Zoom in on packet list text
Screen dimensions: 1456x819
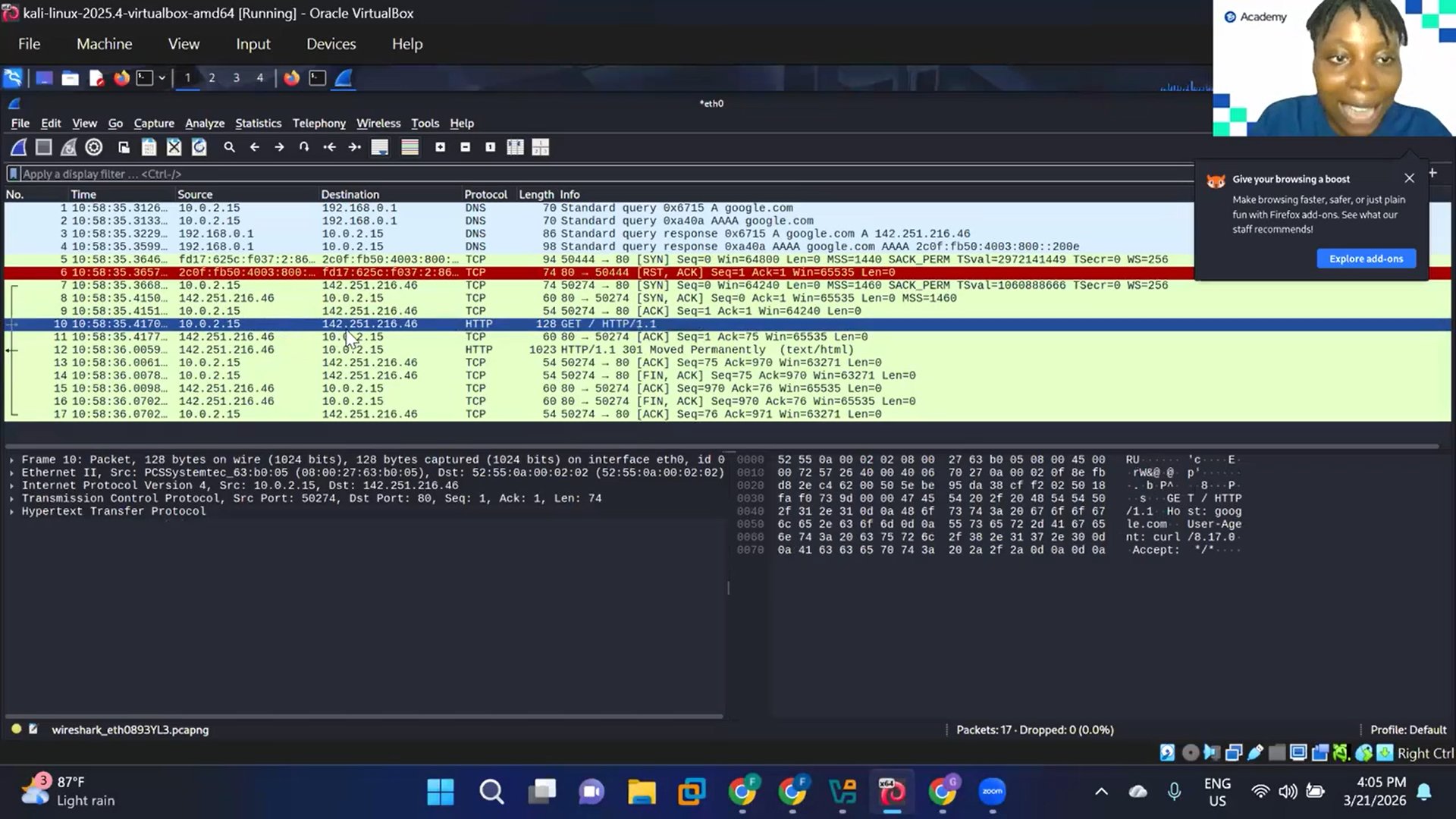click(x=440, y=147)
